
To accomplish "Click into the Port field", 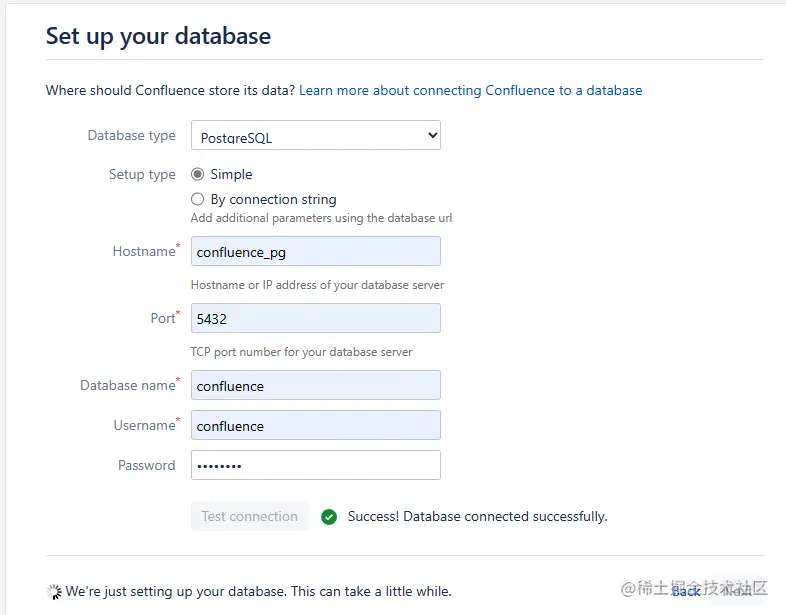I will pyautogui.click(x=315, y=319).
